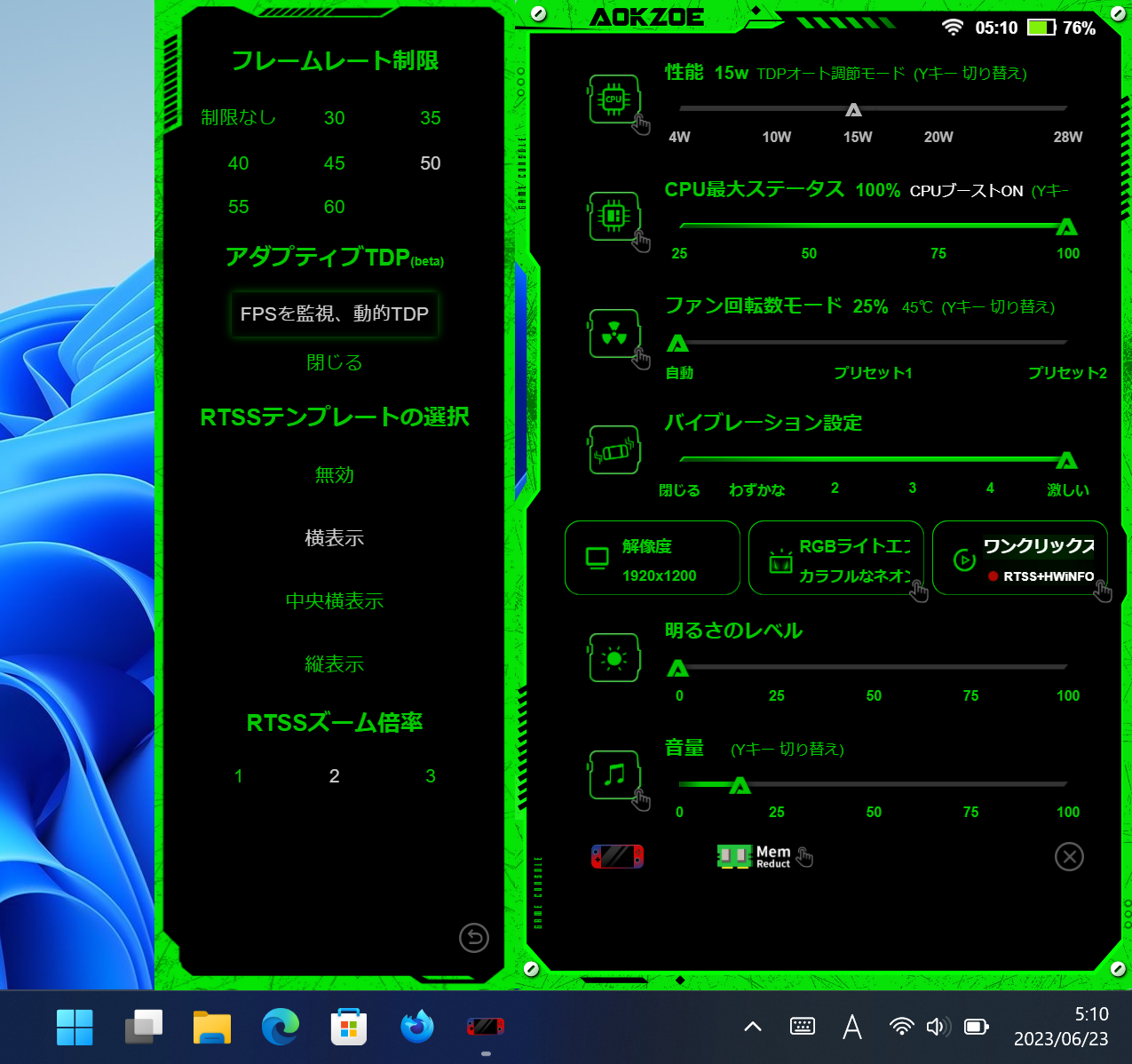
Task: Set frame rate limit to 60
Action: point(335,207)
